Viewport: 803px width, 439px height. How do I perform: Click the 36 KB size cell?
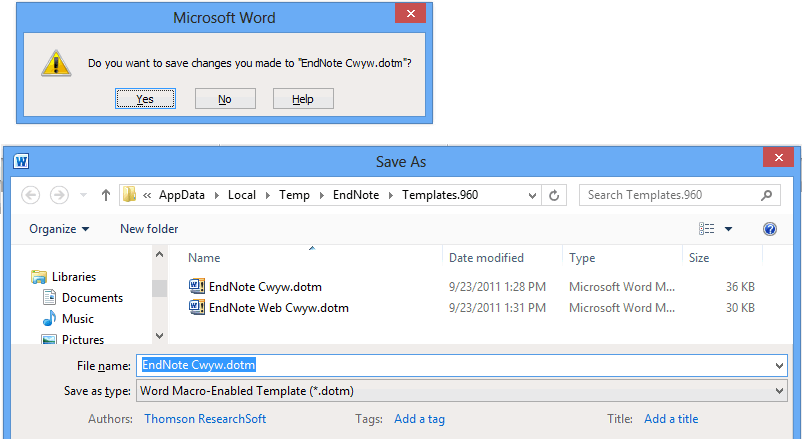click(x=740, y=287)
